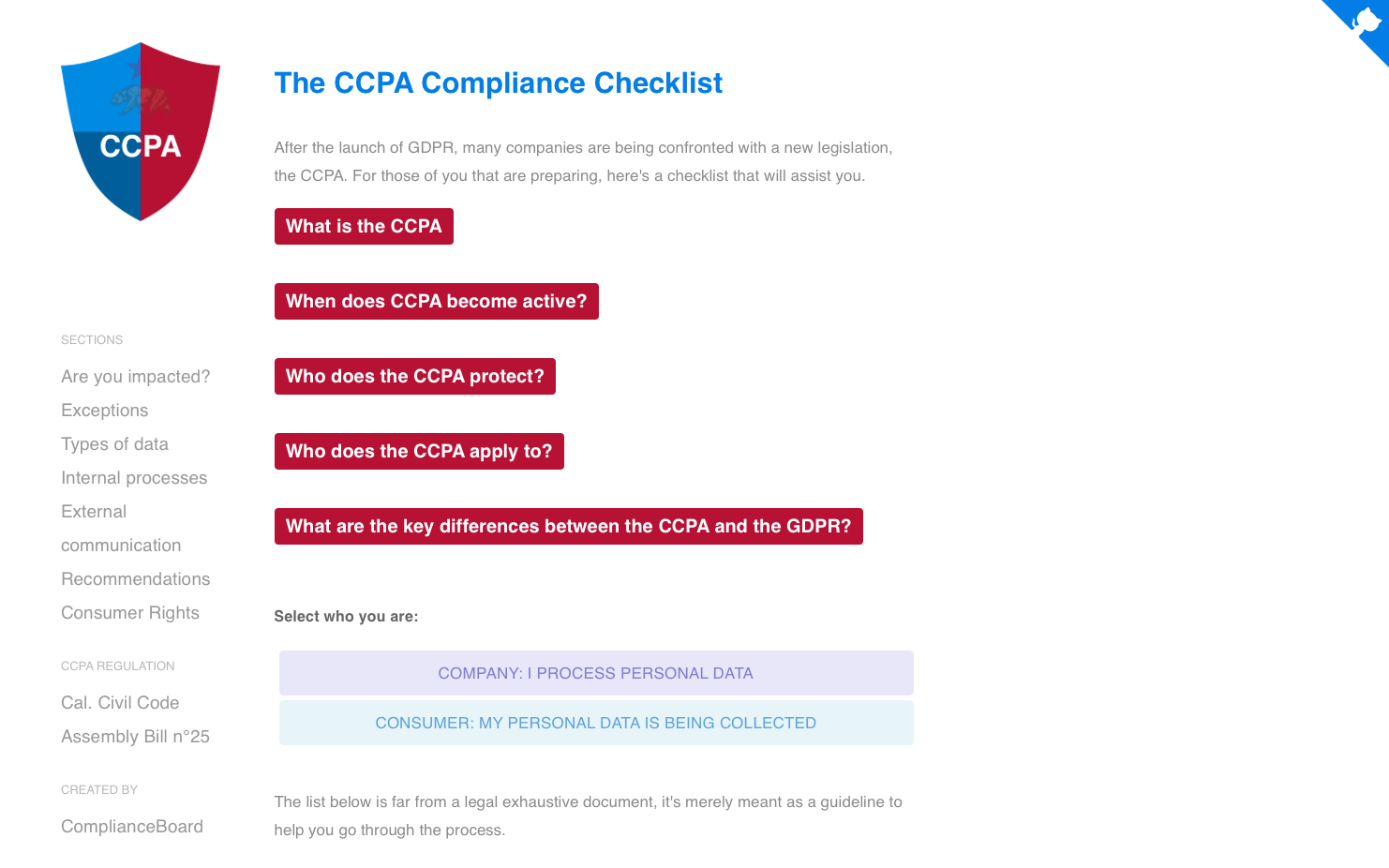1389x868 pixels.
Task: Expand 'What is the CCPA'
Action: pyautogui.click(x=364, y=226)
